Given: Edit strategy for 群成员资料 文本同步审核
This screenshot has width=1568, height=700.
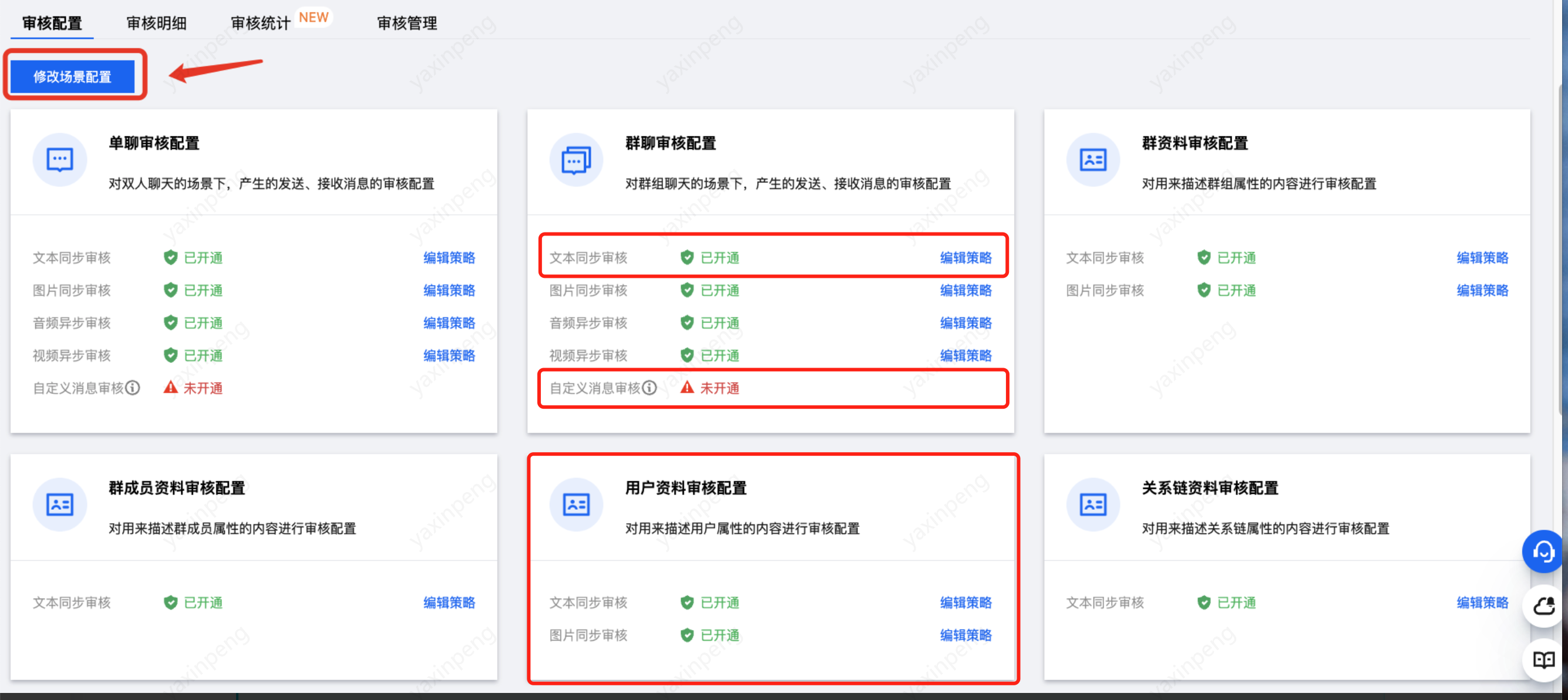Looking at the screenshot, I should 449,603.
